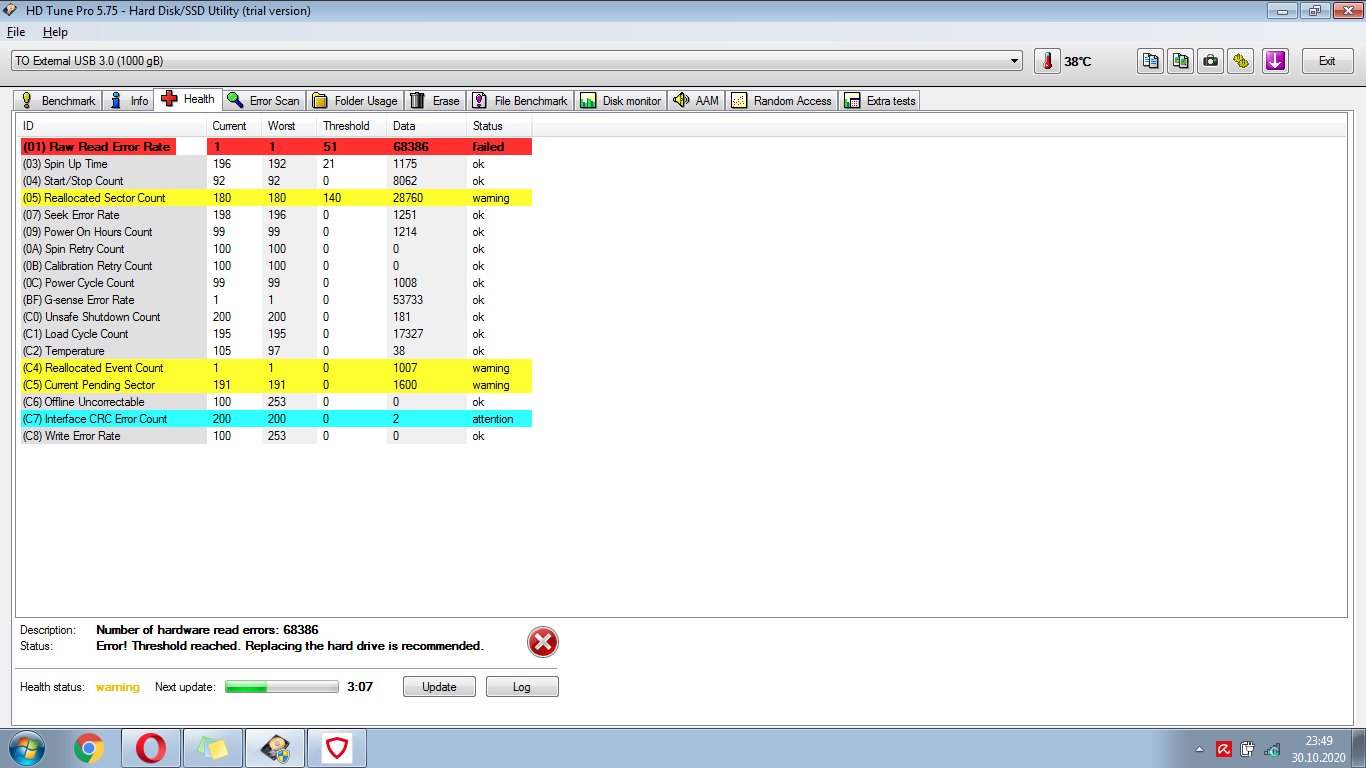Image resolution: width=1366 pixels, height=768 pixels.
Task: Open the AAM tab
Action: [697, 100]
